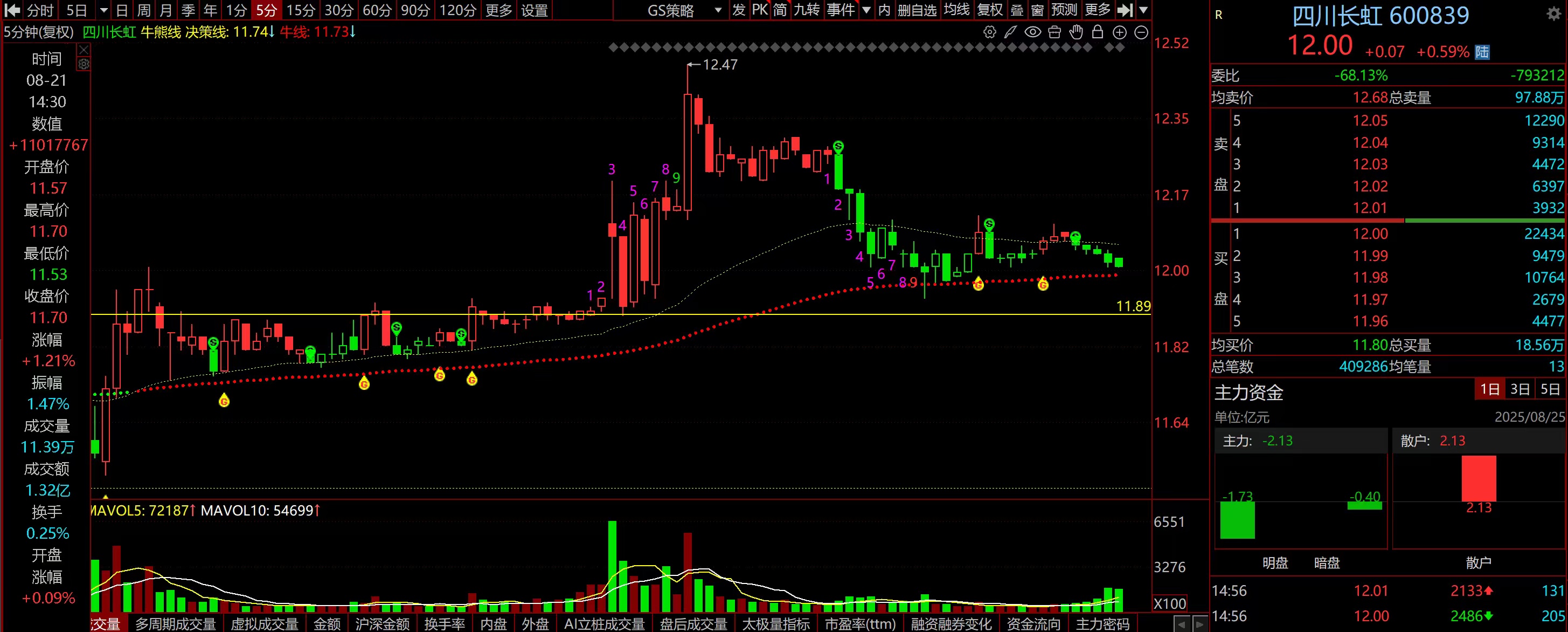1568x632 pixels.
Task: Select the hand pan tool
Action: pos(1076,32)
